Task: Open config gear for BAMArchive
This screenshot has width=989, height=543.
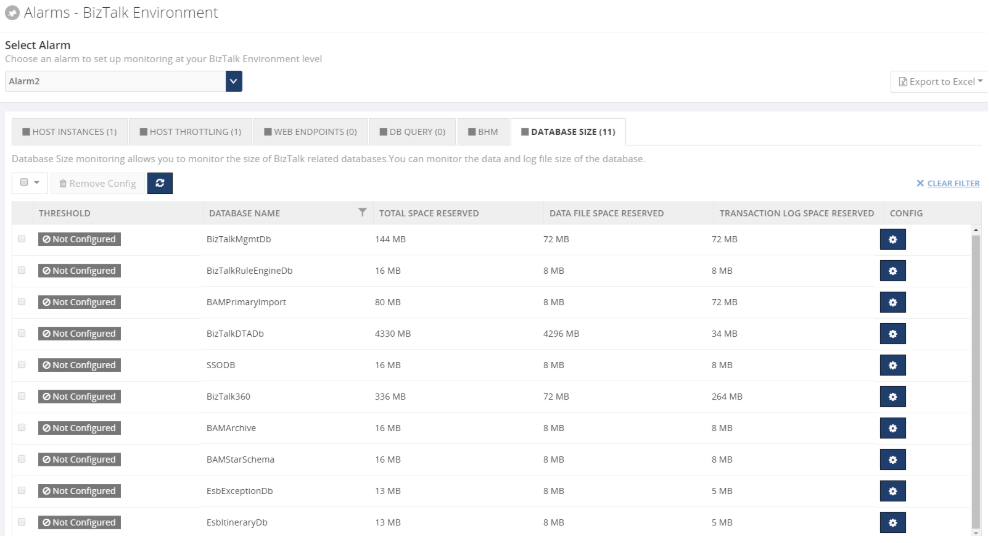Action: (892, 428)
